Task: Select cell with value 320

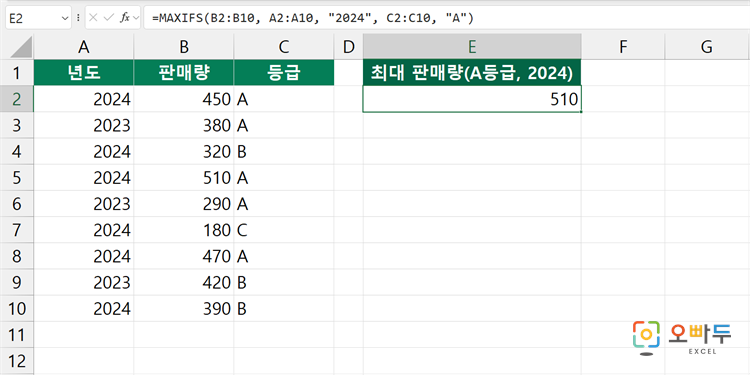Action: [184, 152]
